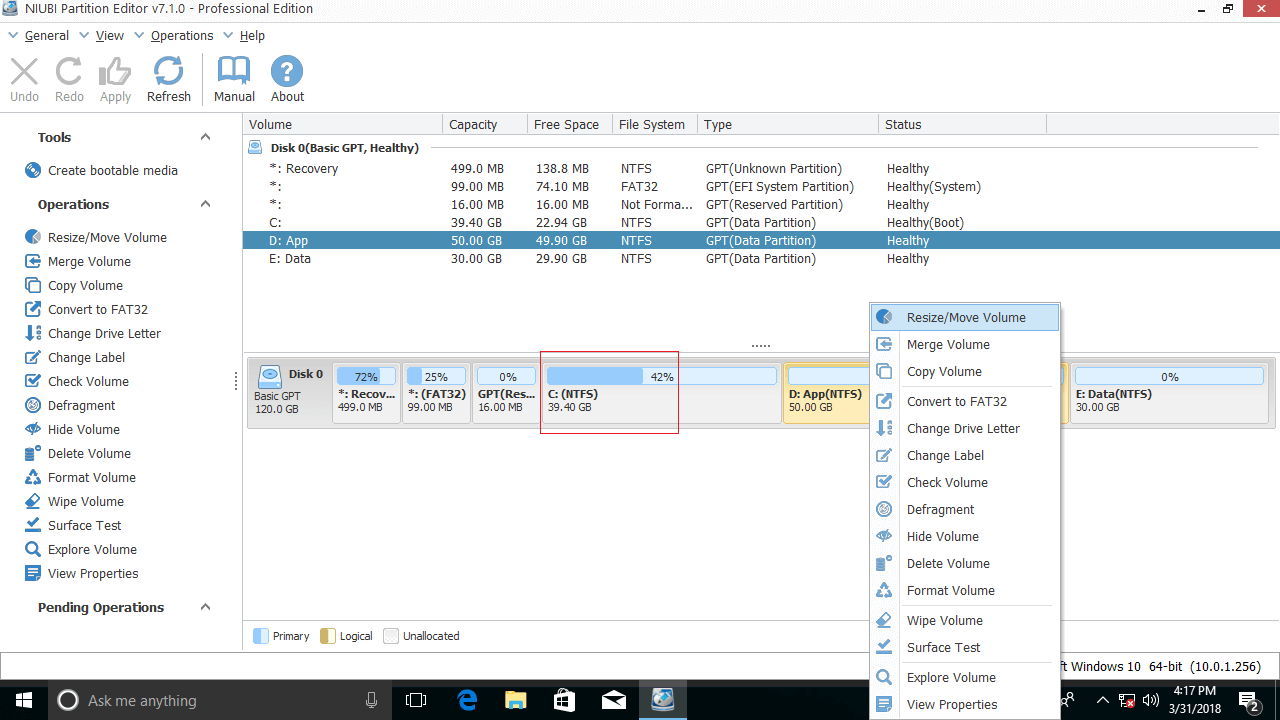Click Hide Volume sidebar icon
The image size is (1280, 720).
coord(33,429)
